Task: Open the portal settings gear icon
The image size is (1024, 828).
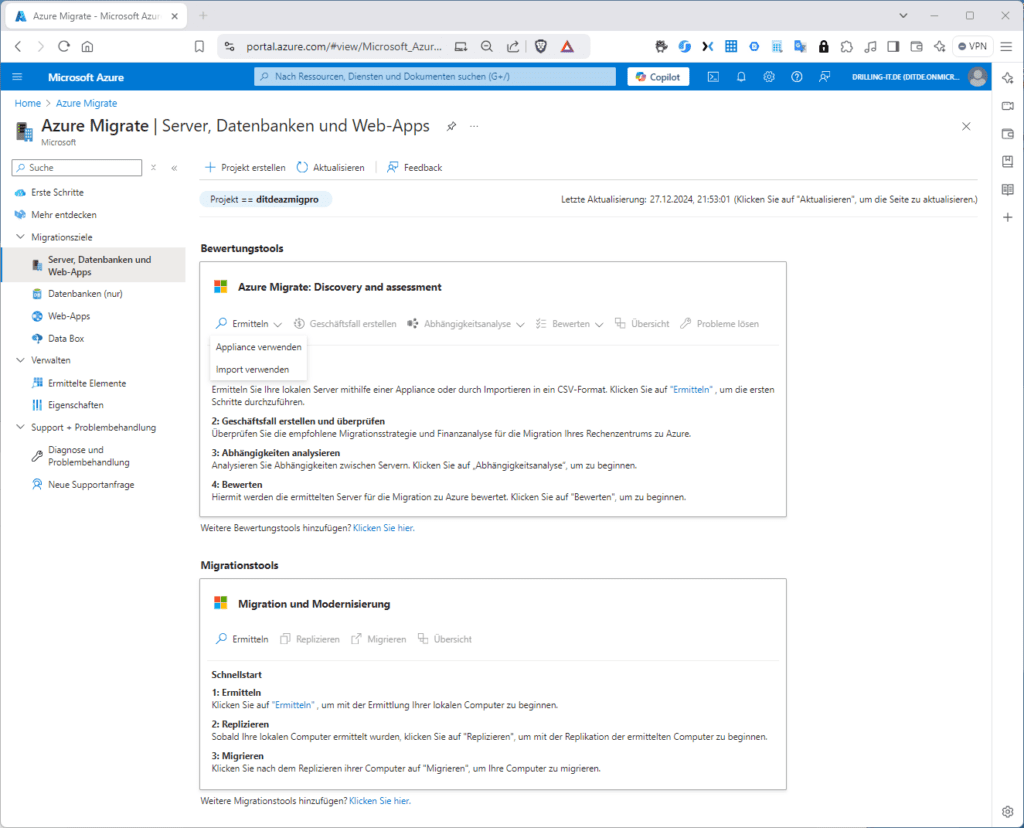Action: (769, 77)
